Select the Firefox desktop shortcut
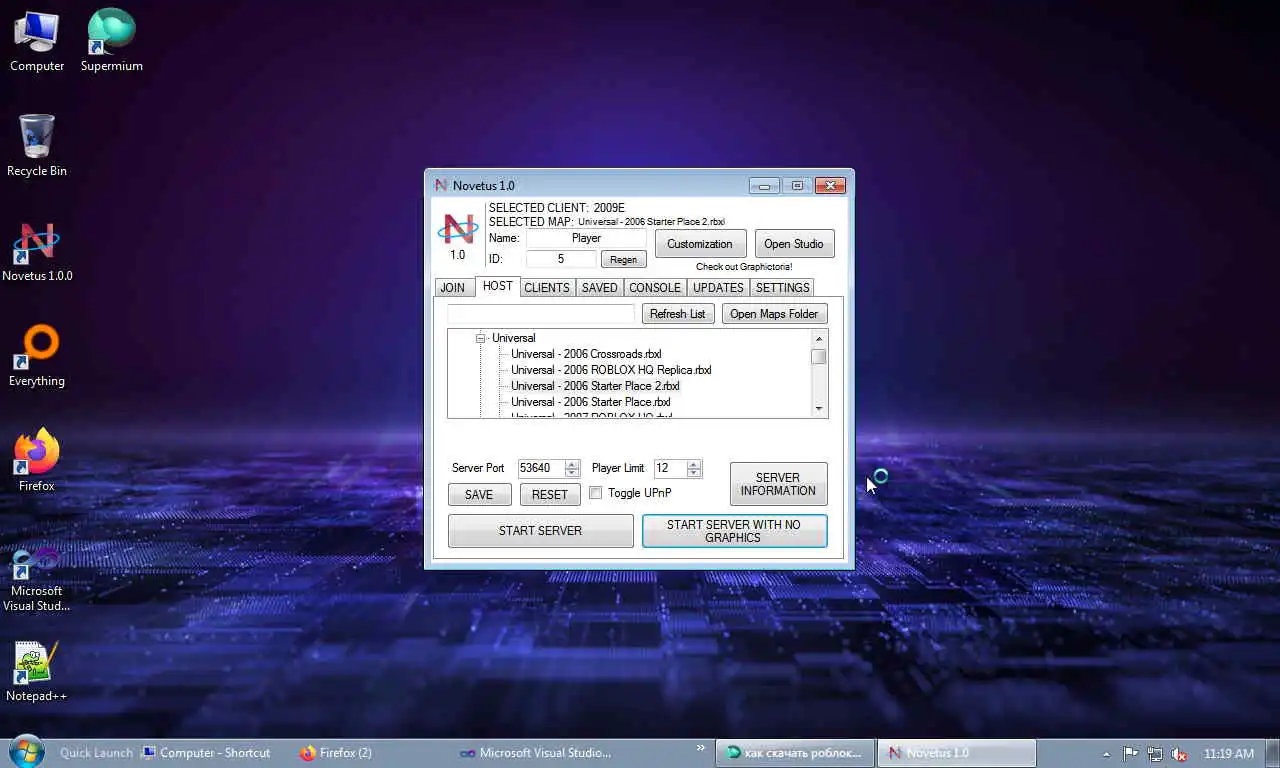1280x768 pixels. pyautogui.click(x=37, y=461)
